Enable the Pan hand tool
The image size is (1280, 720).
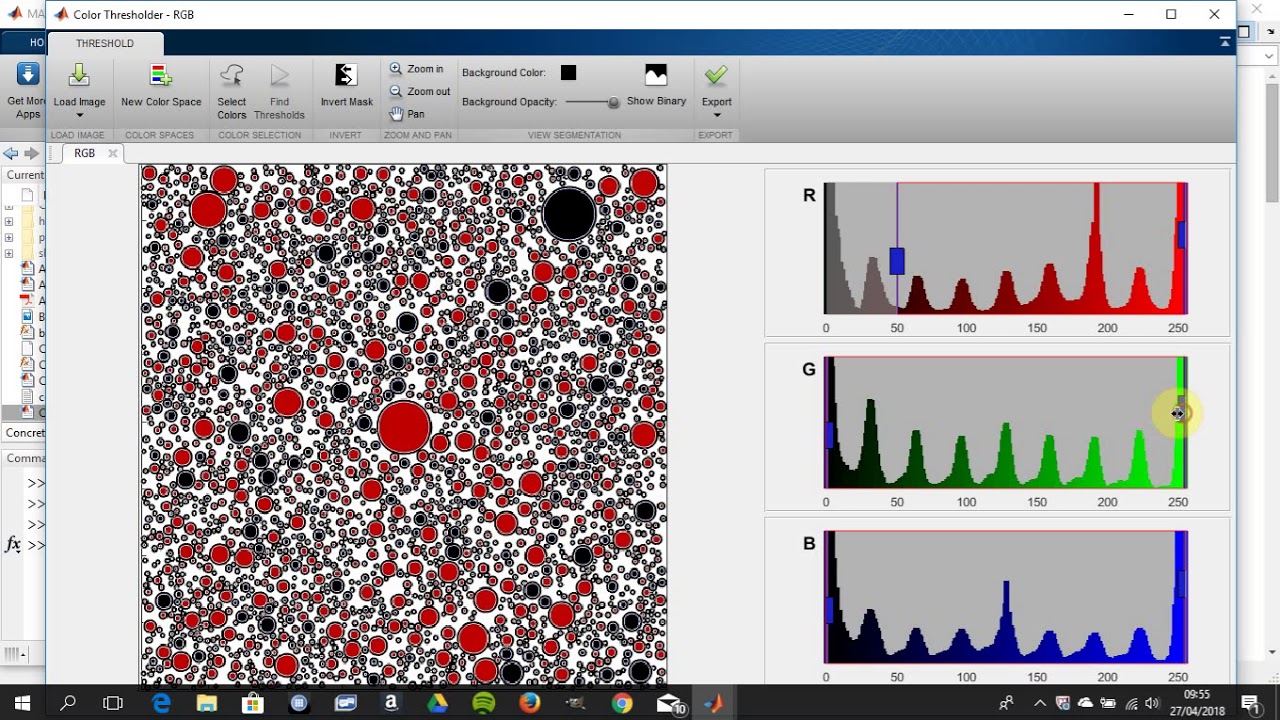tap(407, 114)
